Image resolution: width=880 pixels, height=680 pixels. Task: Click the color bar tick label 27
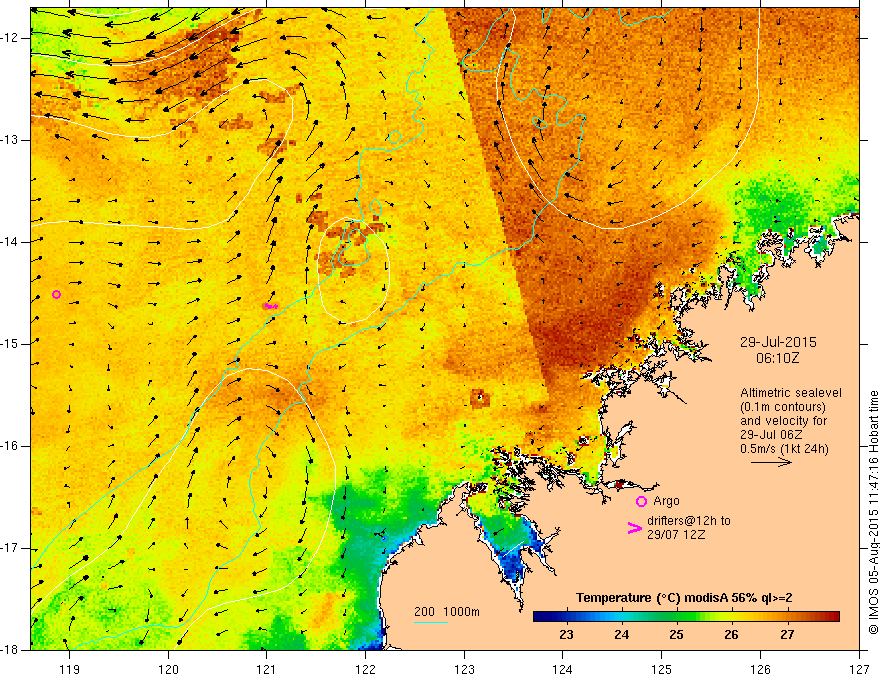point(787,635)
